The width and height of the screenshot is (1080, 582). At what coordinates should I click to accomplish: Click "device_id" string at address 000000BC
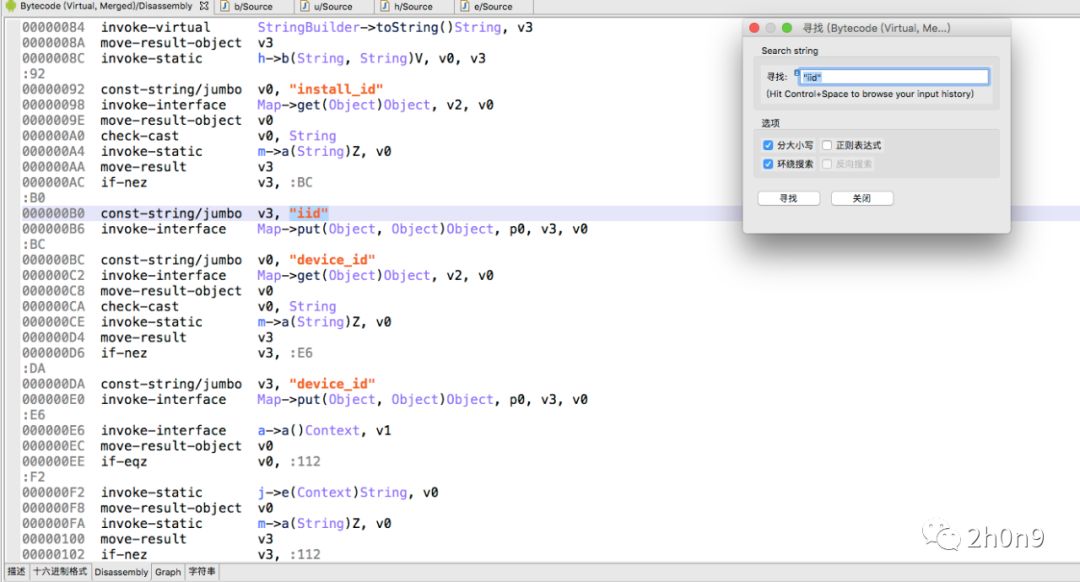pyautogui.click(x=332, y=260)
